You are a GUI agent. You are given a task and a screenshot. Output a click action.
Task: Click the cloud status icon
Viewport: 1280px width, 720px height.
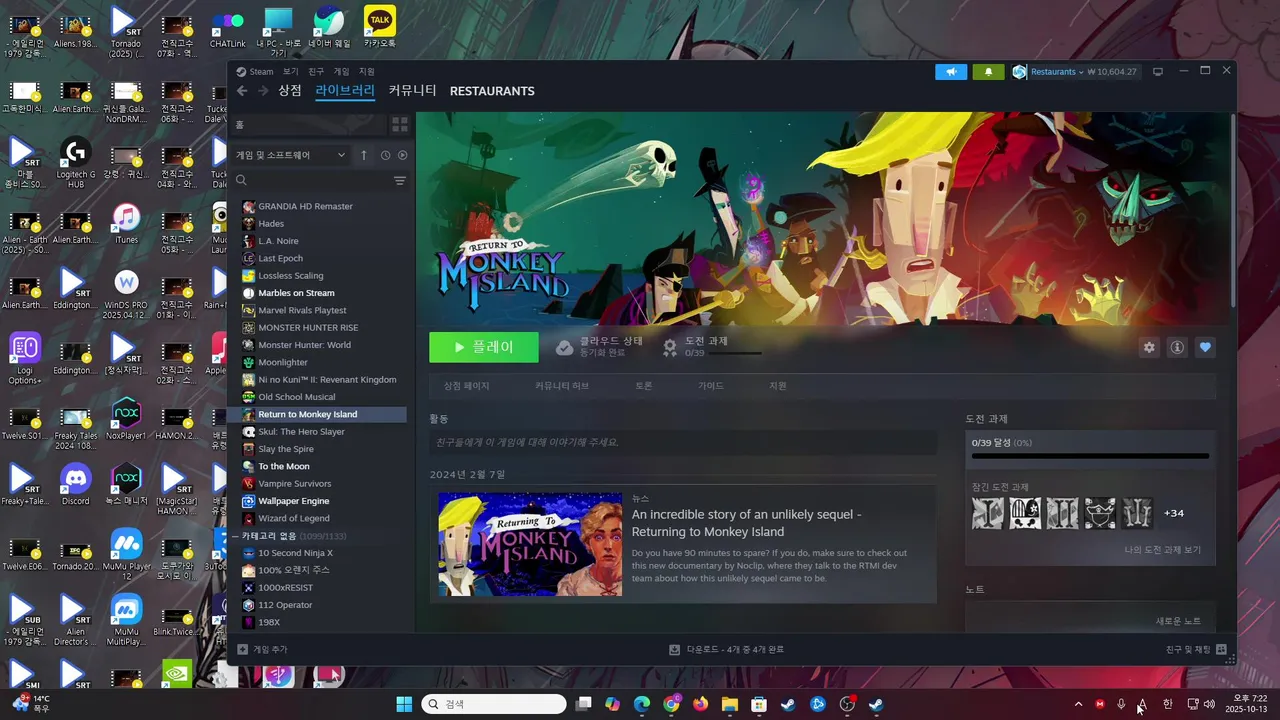click(x=565, y=347)
